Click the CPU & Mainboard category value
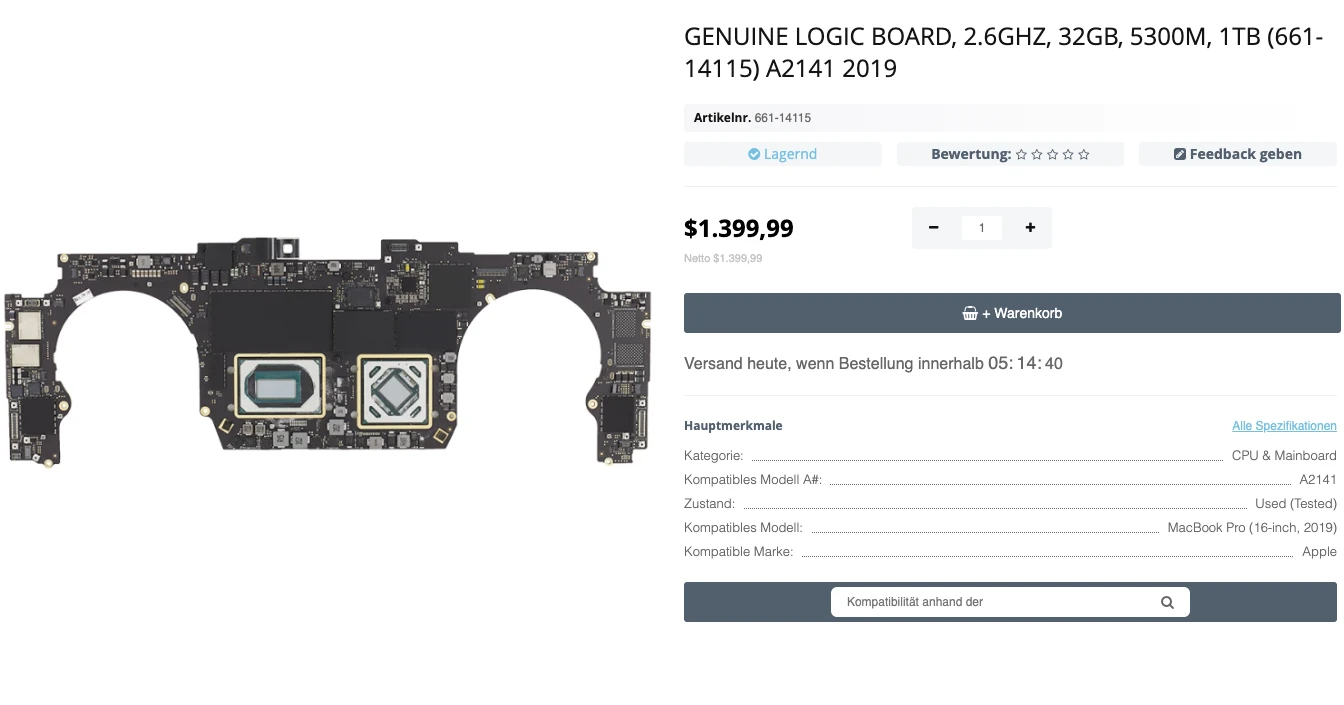 1284,455
